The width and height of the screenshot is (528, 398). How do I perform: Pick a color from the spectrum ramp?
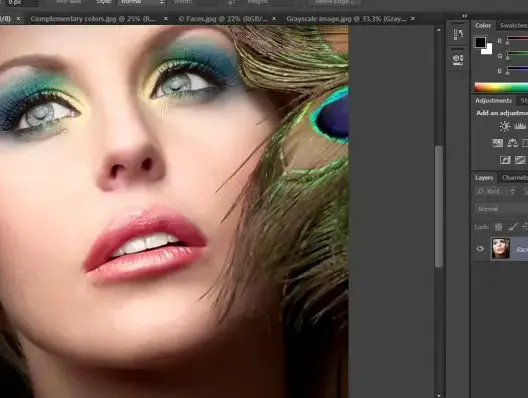[501, 88]
